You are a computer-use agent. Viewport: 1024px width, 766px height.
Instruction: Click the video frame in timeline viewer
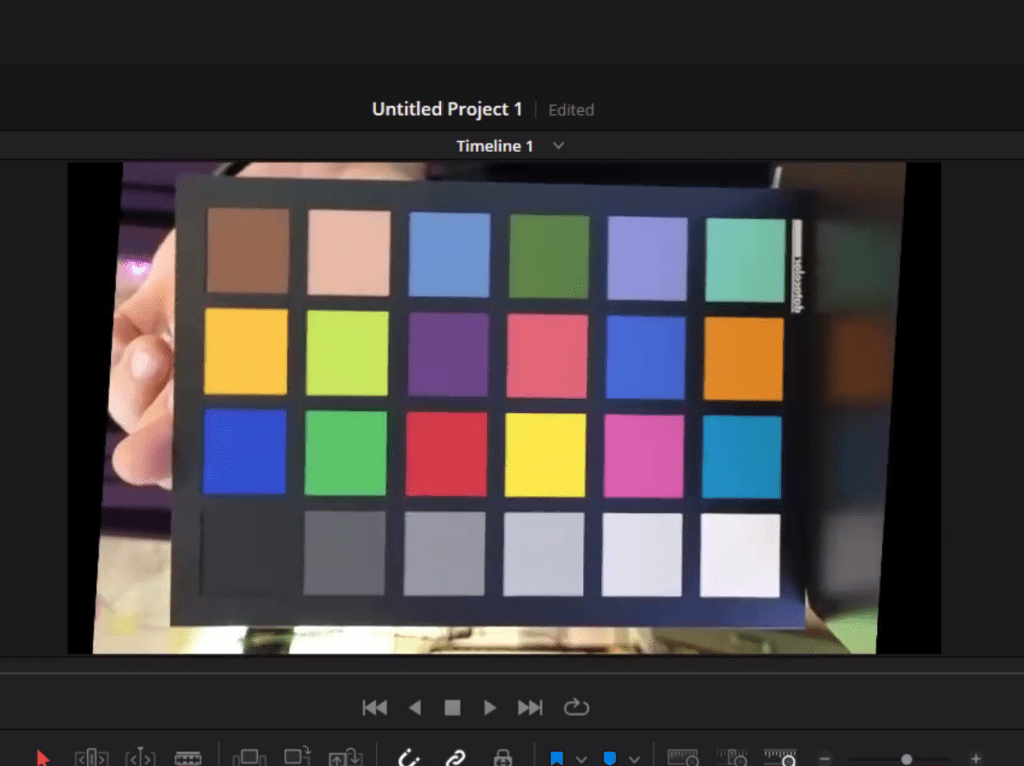[504, 407]
